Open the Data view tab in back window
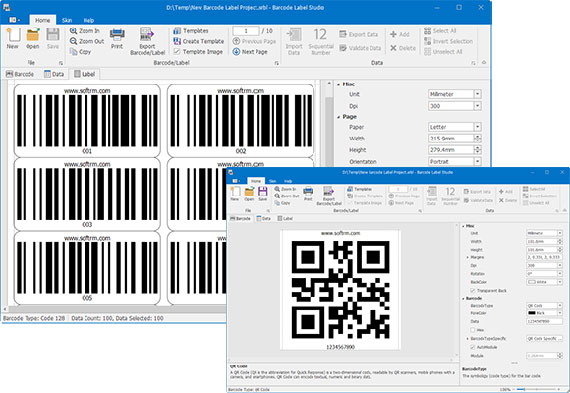 54,74
